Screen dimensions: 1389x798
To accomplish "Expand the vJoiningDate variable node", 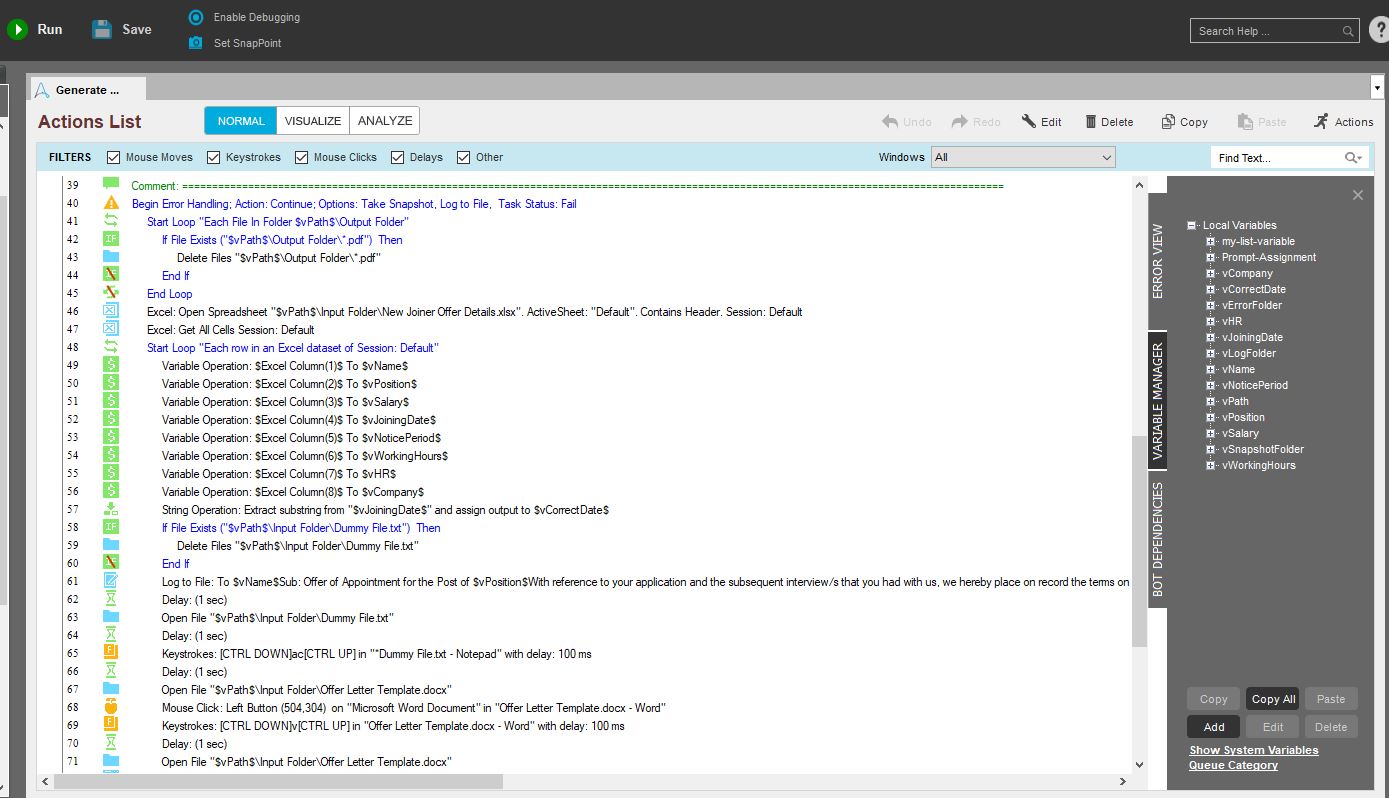I will tap(1210, 337).
